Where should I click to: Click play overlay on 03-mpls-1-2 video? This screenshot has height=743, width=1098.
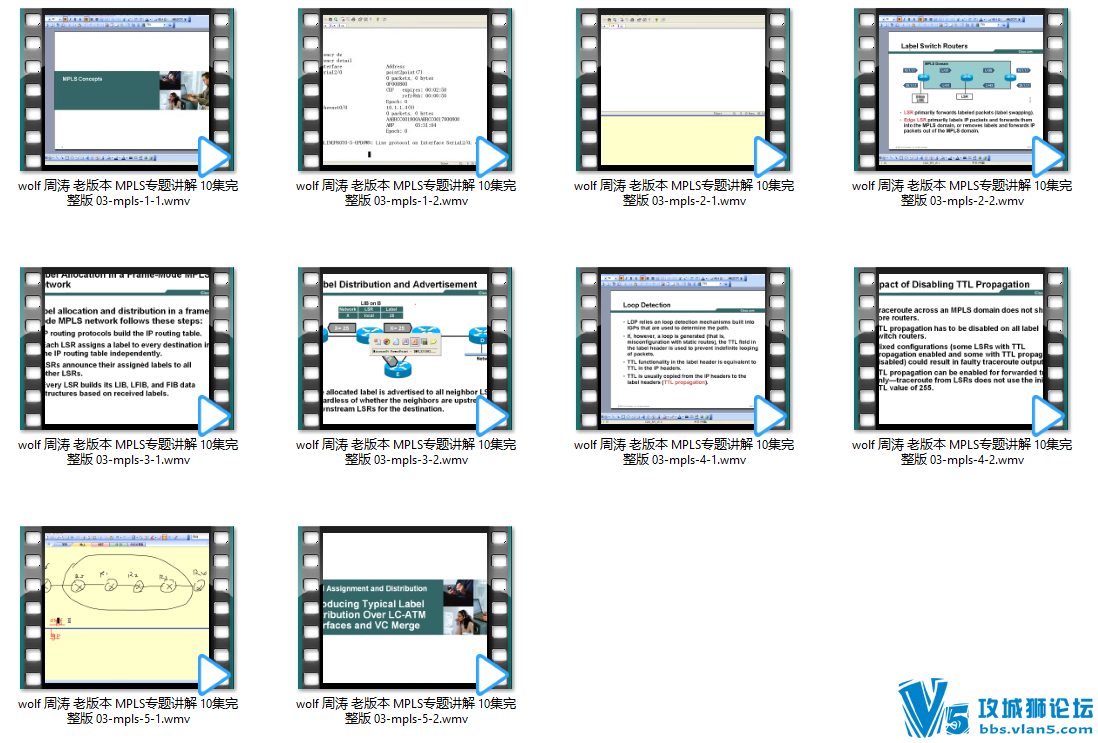tap(492, 156)
